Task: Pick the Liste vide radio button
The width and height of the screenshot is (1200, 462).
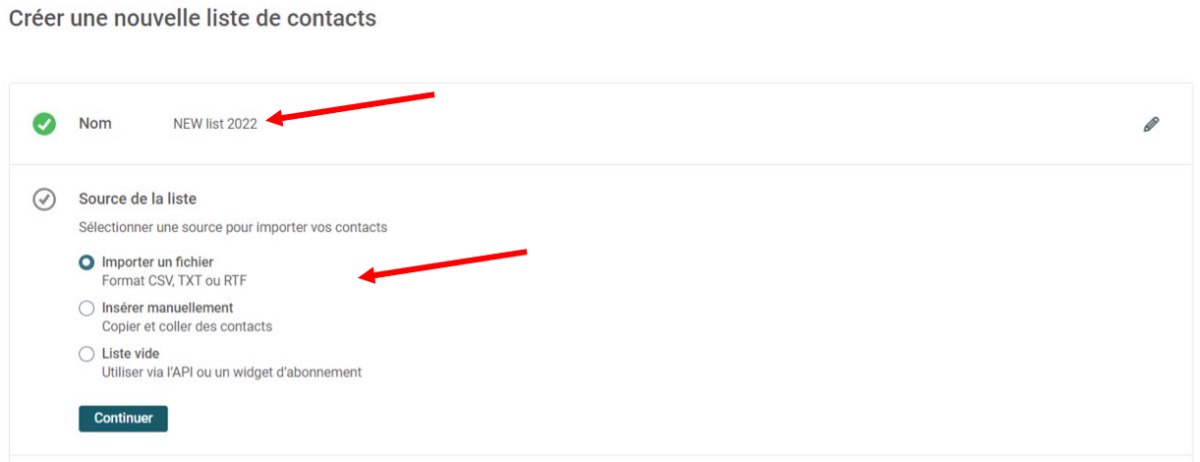Action: point(87,355)
